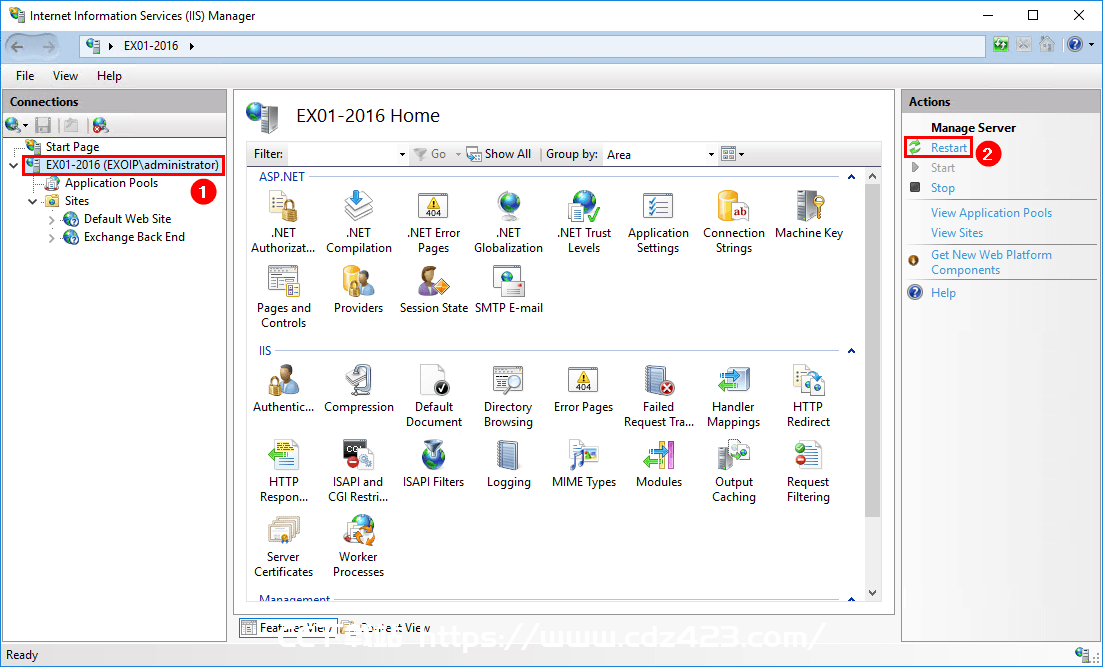Expand the Default Web Site node
The width and height of the screenshot is (1103, 667).
point(51,220)
